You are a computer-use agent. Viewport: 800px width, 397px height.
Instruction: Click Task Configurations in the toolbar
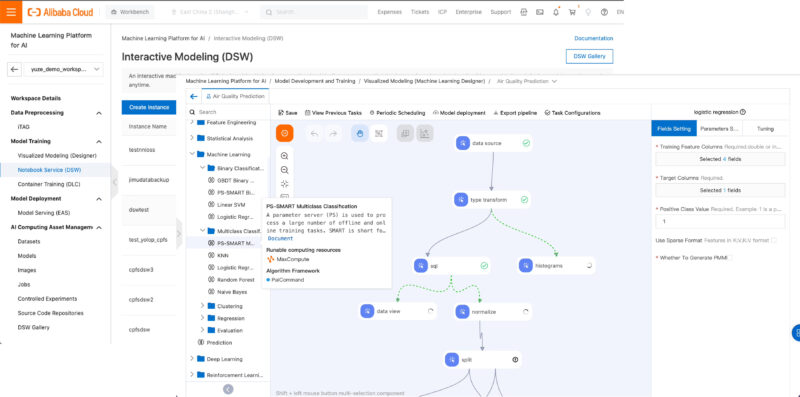point(572,113)
